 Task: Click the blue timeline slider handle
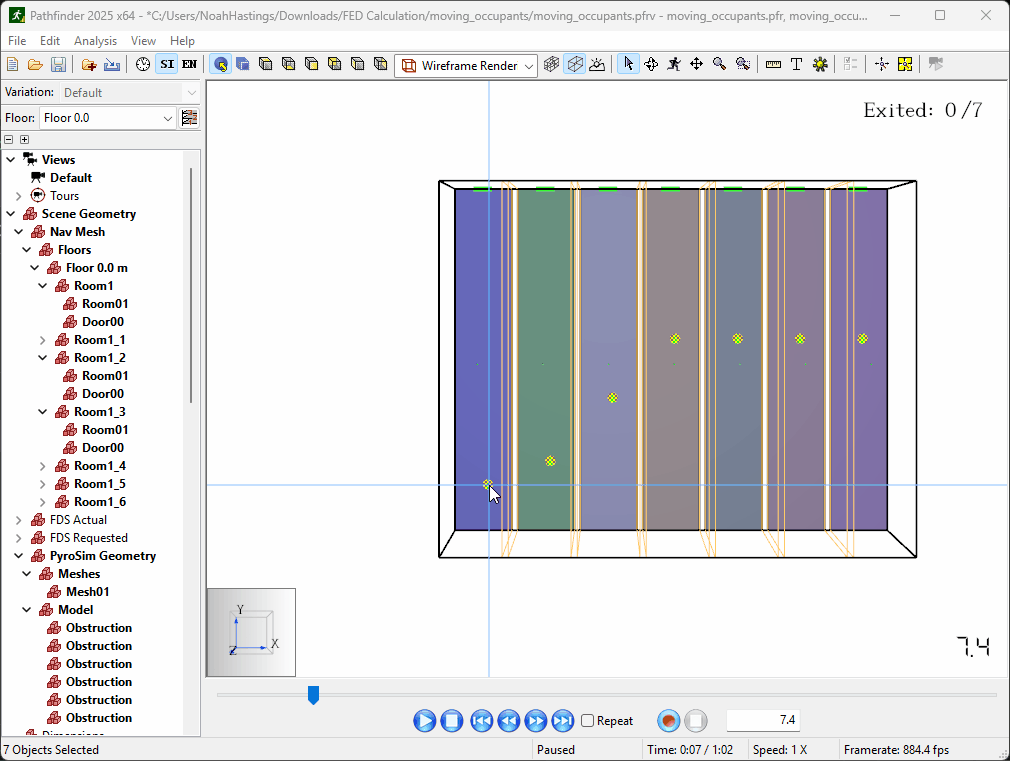click(x=313, y=695)
